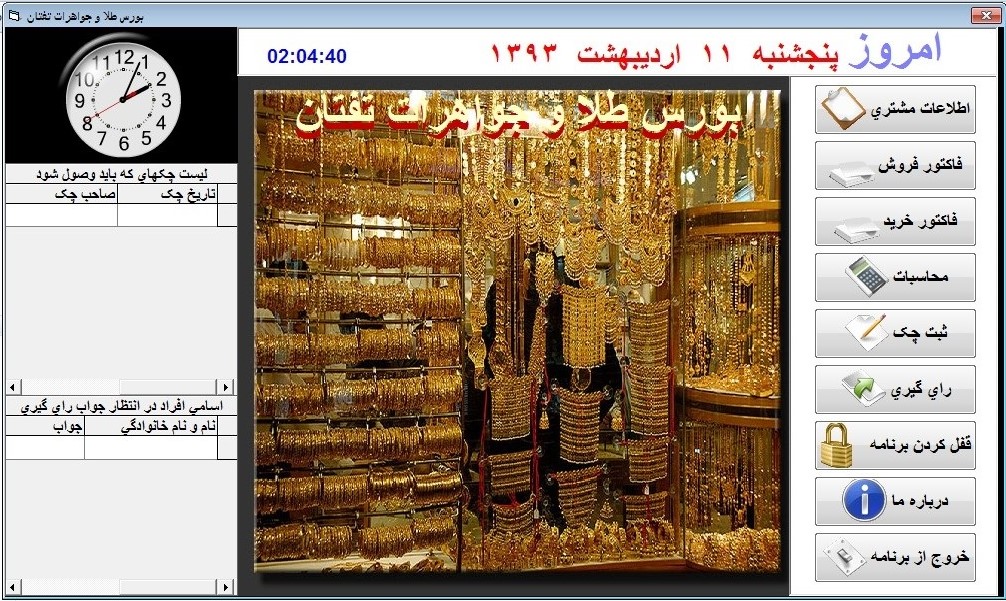Click the printer icon on the purchase invoice button
Screen dimensions: 1006x601
click(x=857, y=230)
